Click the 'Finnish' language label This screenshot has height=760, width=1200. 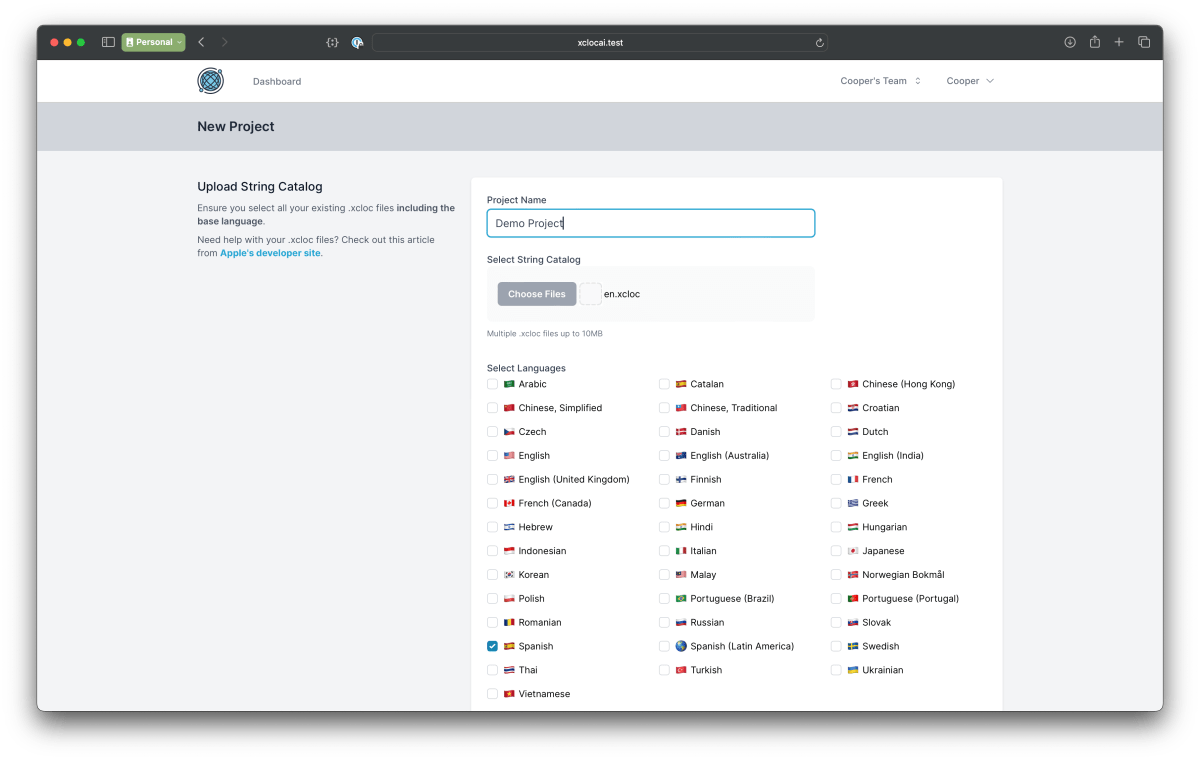coord(707,480)
